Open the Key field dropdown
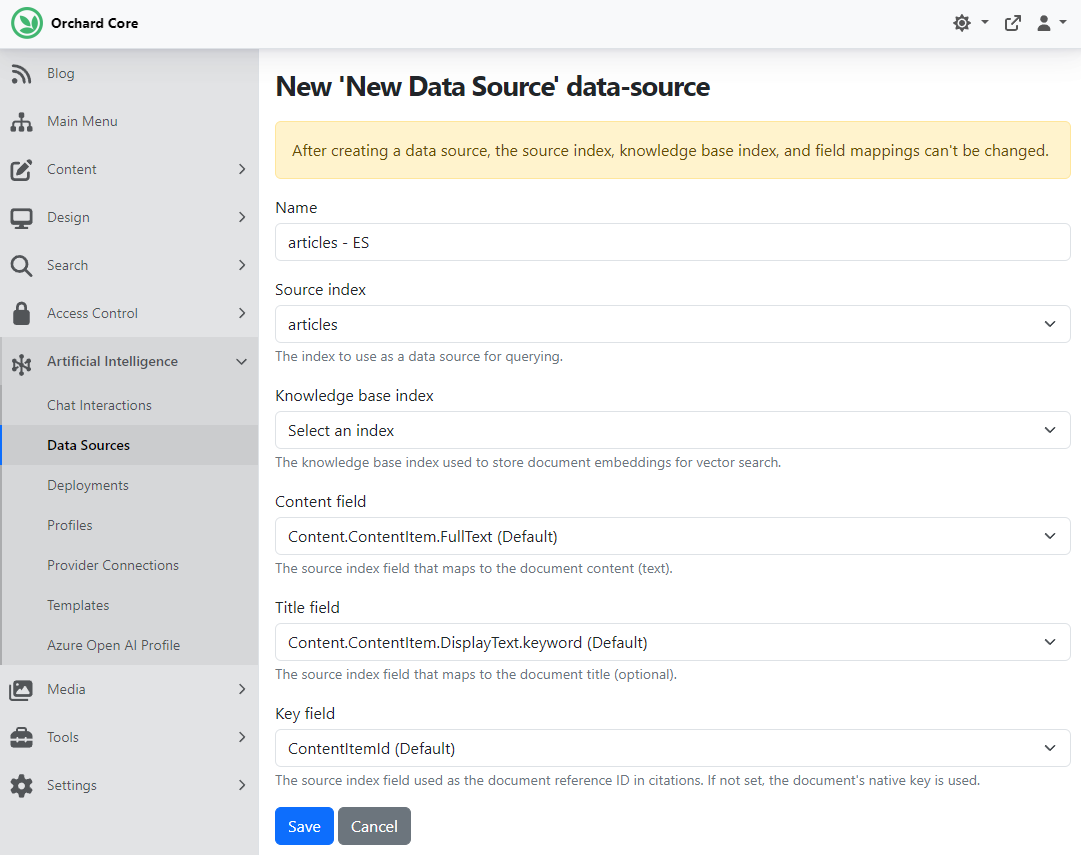Viewport: 1081px width, 855px height. click(672, 748)
